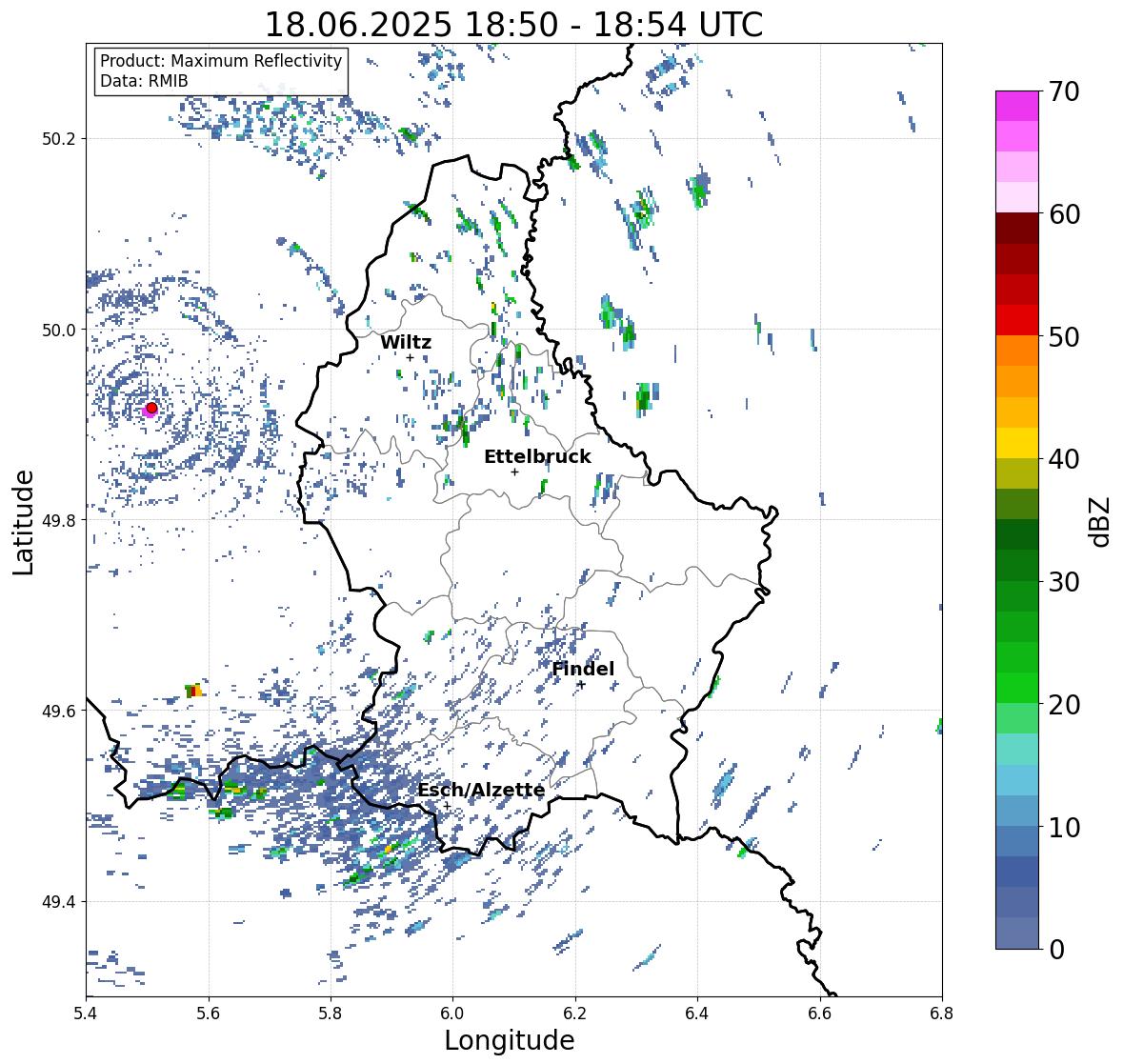Viewport: 1123px width, 1064px height.
Task: Click the 49.6 latitude tick label
Action: coord(59,711)
